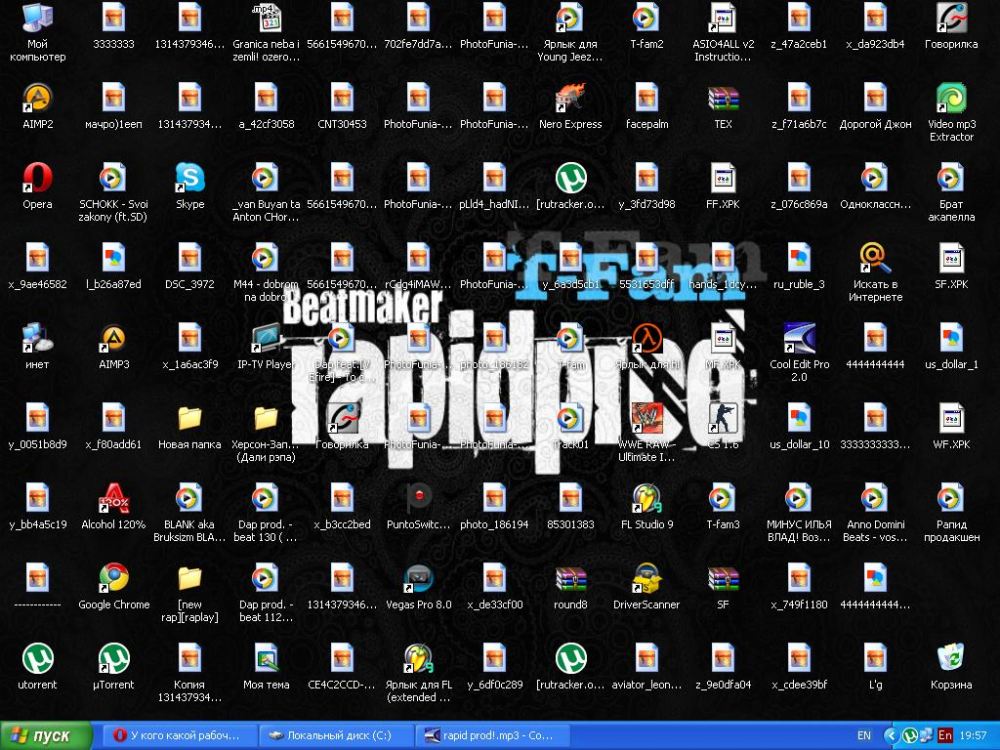Image resolution: width=1000 pixels, height=750 pixels.
Task: Switch to Opera taskbar window
Action: pos(178,735)
